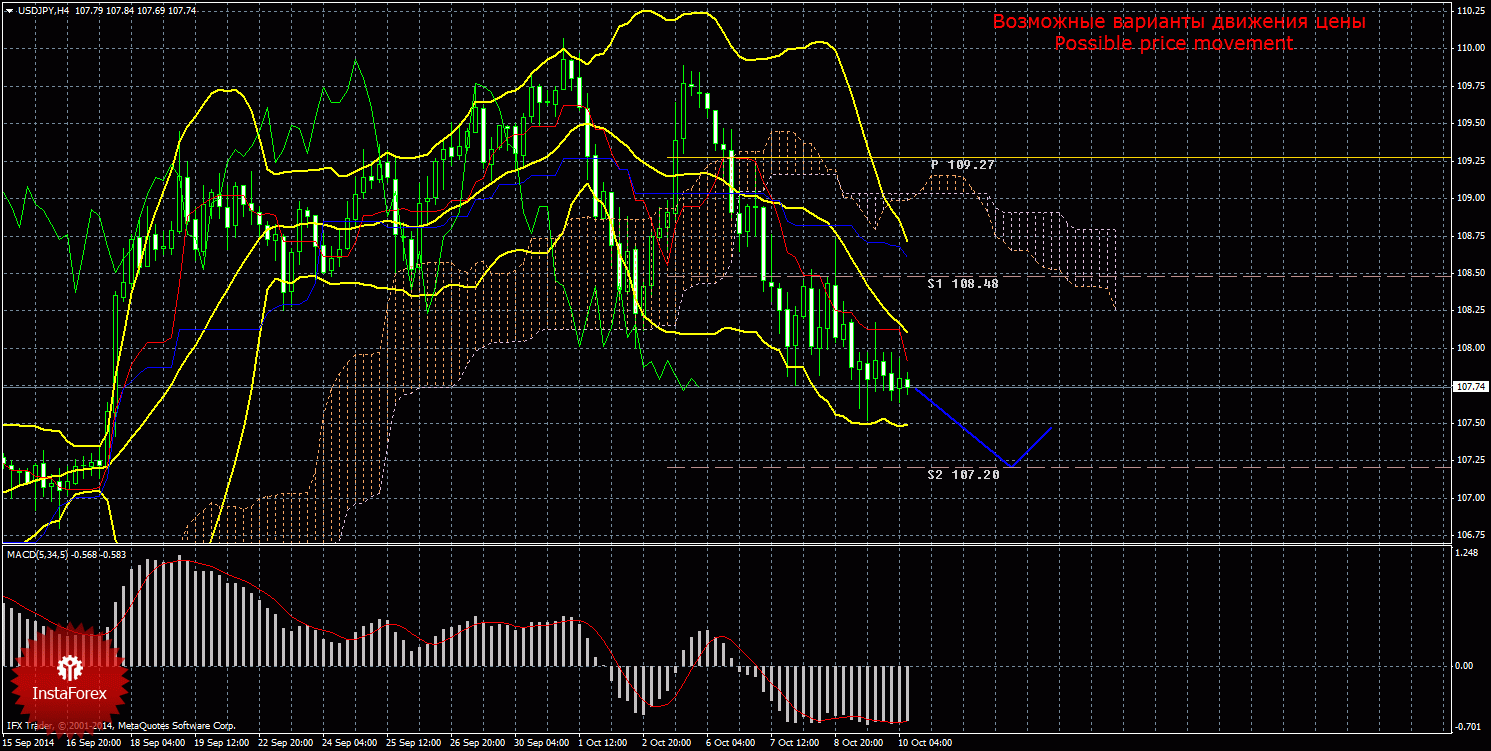This screenshot has height=751, width=1491.
Task: Click the '15 Sep 2014' time axis label
Action: point(29,743)
